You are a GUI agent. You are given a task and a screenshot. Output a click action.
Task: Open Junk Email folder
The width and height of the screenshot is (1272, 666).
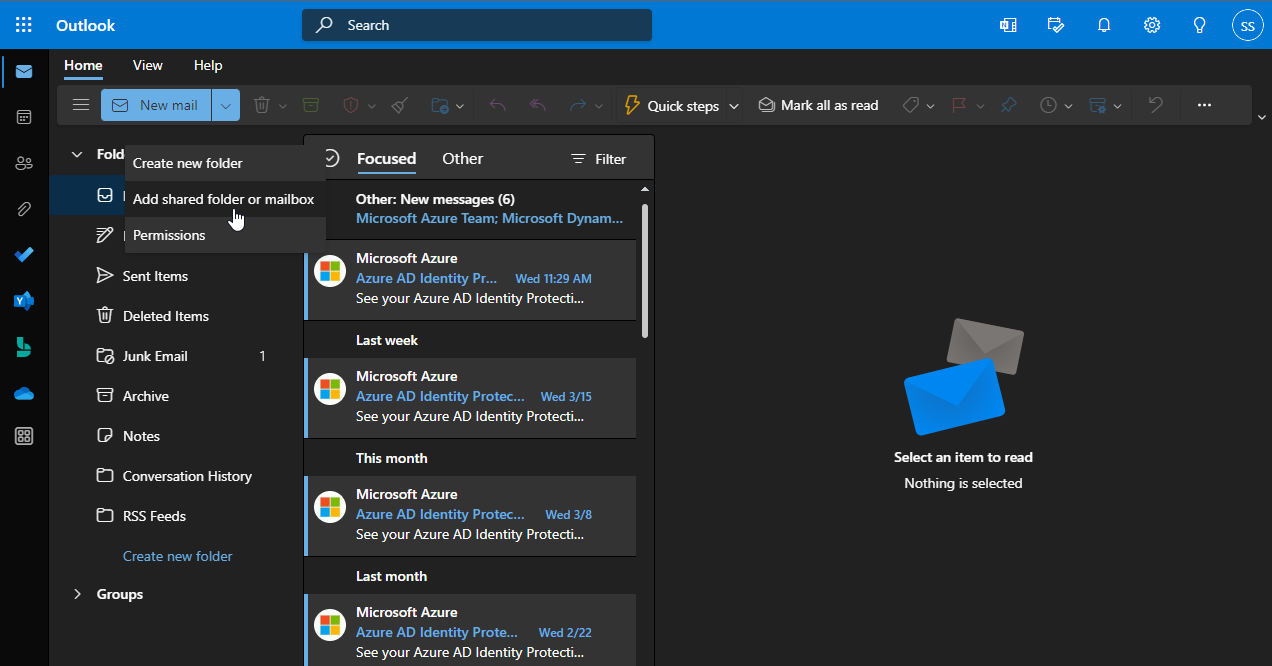pyautogui.click(x=176, y=356)
